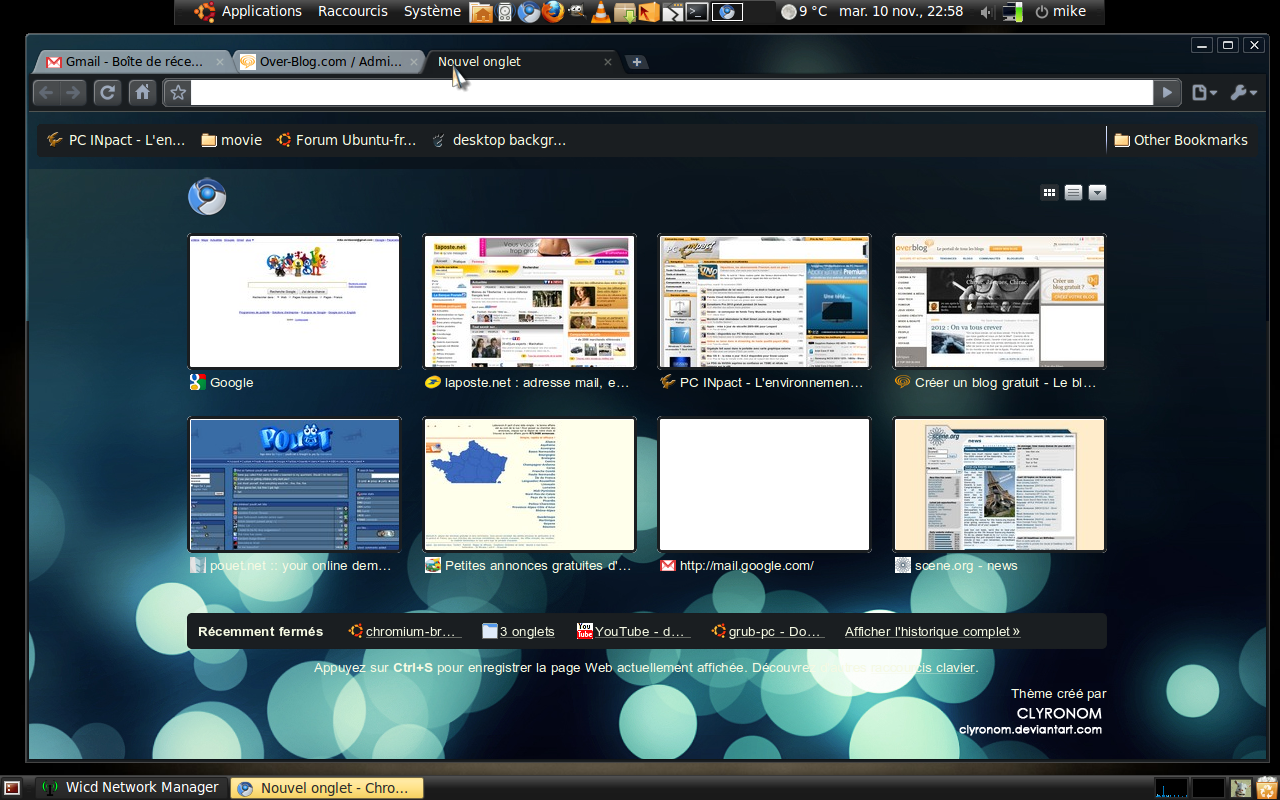Open new tab page options dropdown
Image resolution: width=1280 pixels, height=800 pixels.
pos(1097,193)
